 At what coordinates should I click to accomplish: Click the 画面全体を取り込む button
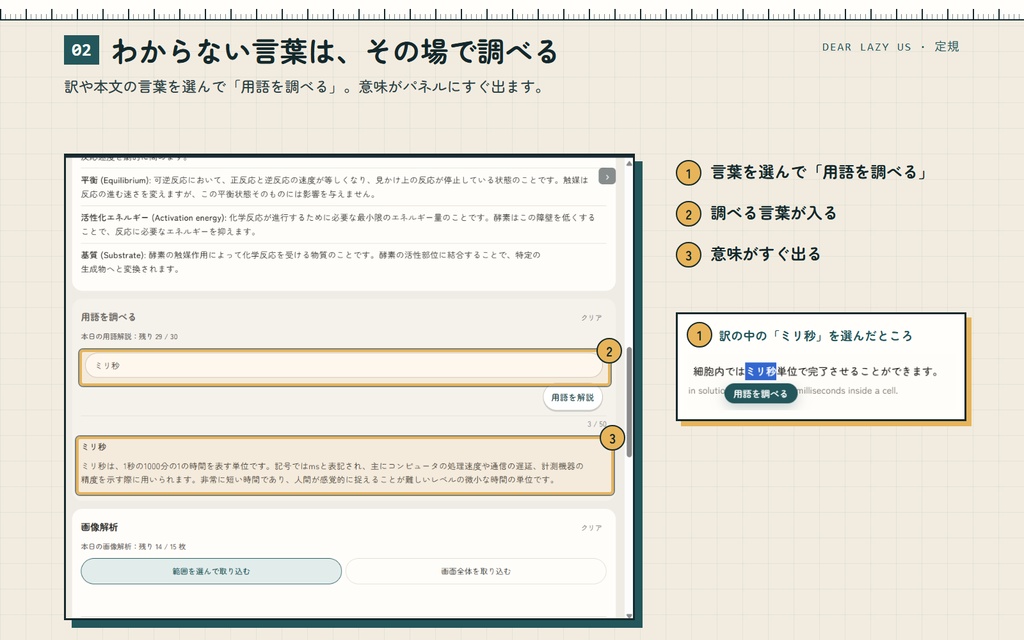click(475, 571)
